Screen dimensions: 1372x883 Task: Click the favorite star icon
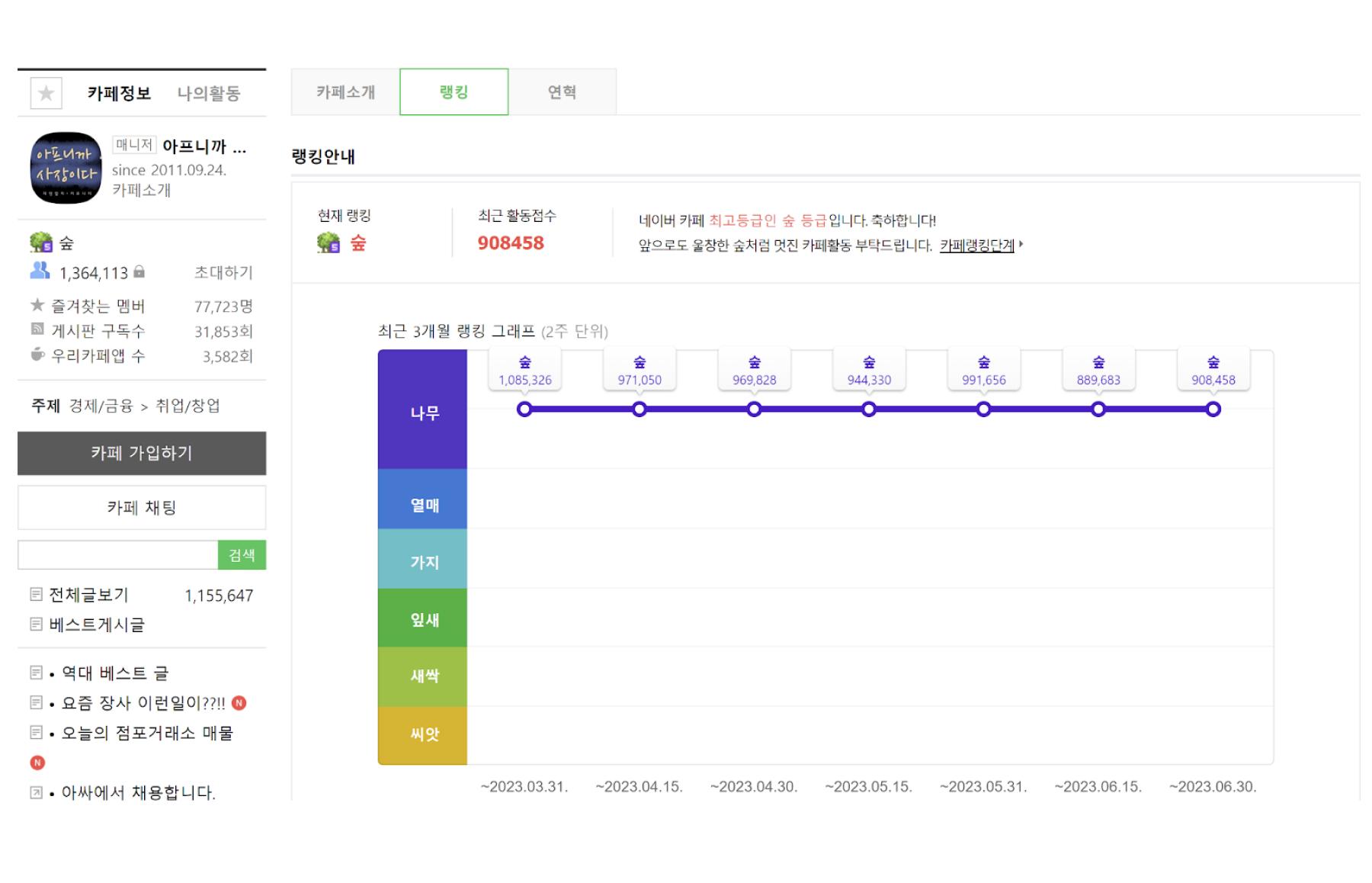(x=46, y=93)
